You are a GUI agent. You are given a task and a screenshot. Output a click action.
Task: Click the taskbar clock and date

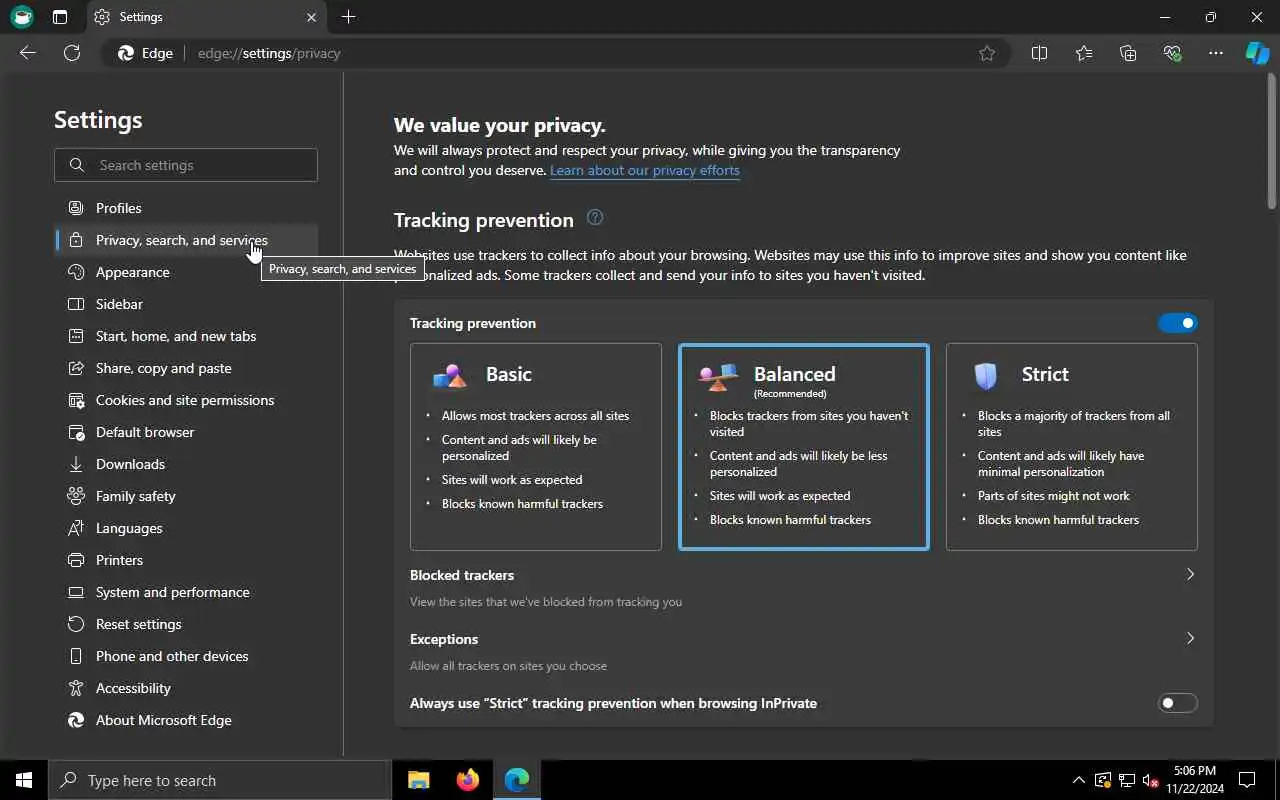1193,780
